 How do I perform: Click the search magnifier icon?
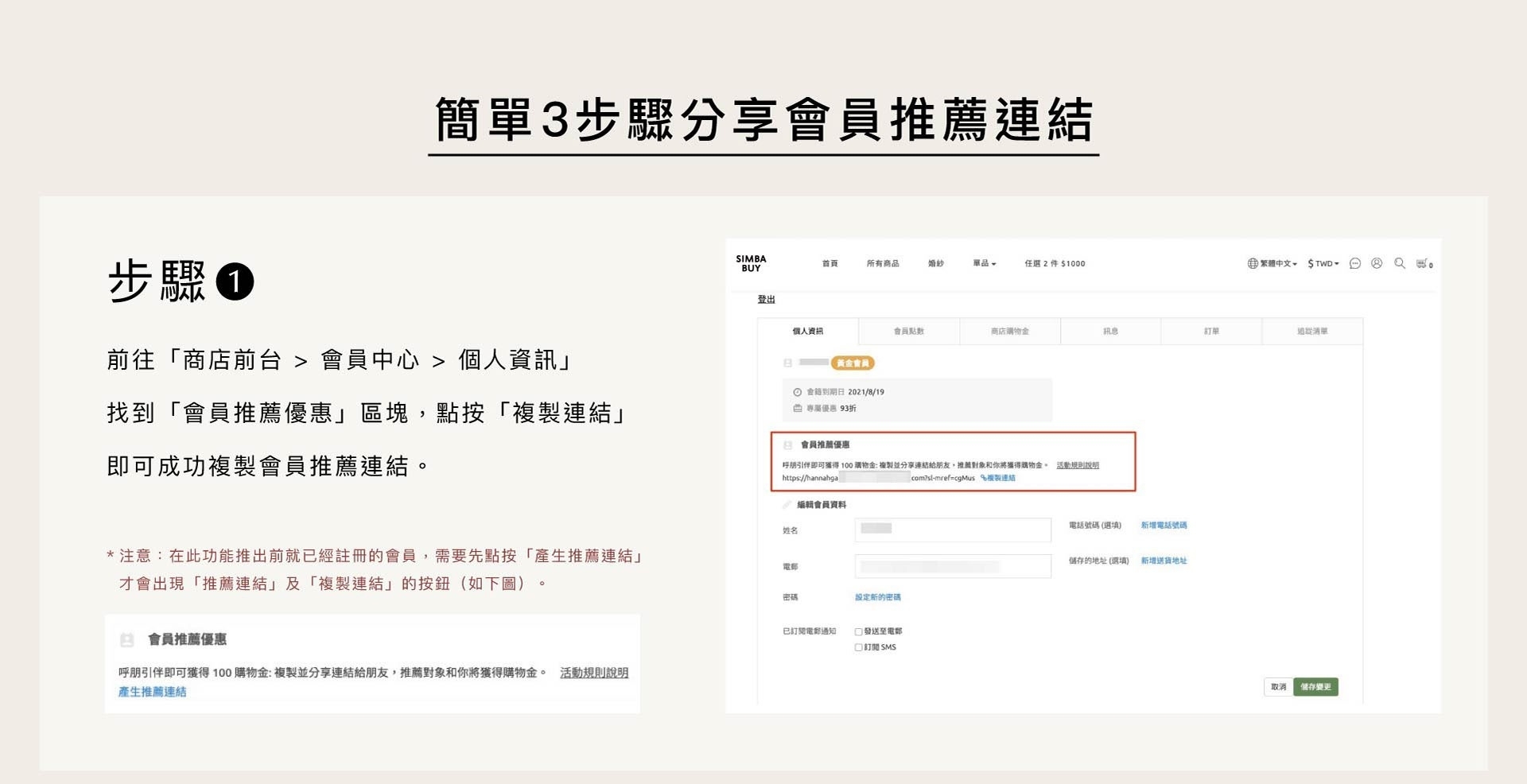tap(1400, 263)
